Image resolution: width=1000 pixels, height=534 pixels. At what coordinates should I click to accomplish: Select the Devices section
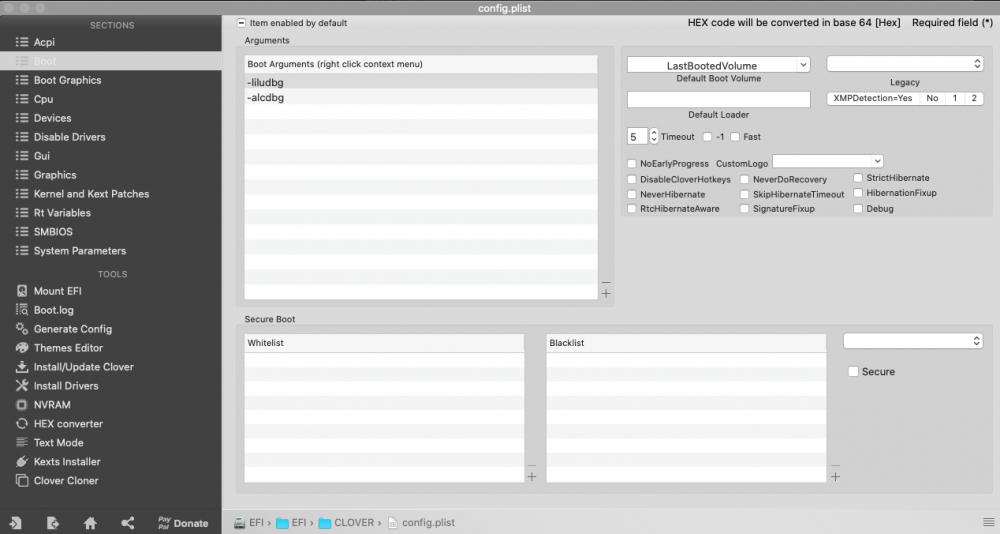tap(52, 118)
